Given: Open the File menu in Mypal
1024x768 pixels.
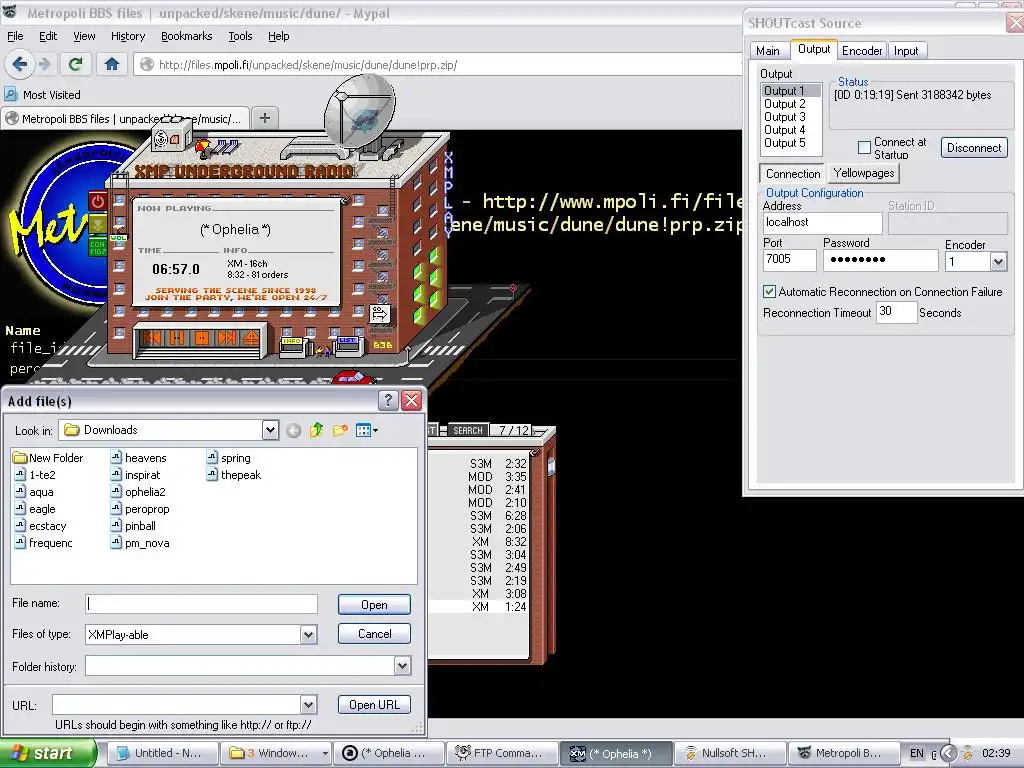Looking at the screenshot, I should click(x=15, y=36).
